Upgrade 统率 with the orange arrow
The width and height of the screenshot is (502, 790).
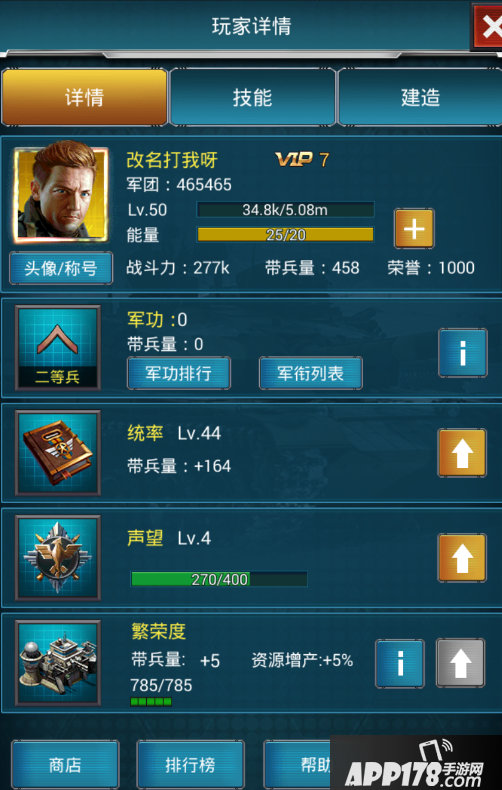462,452
